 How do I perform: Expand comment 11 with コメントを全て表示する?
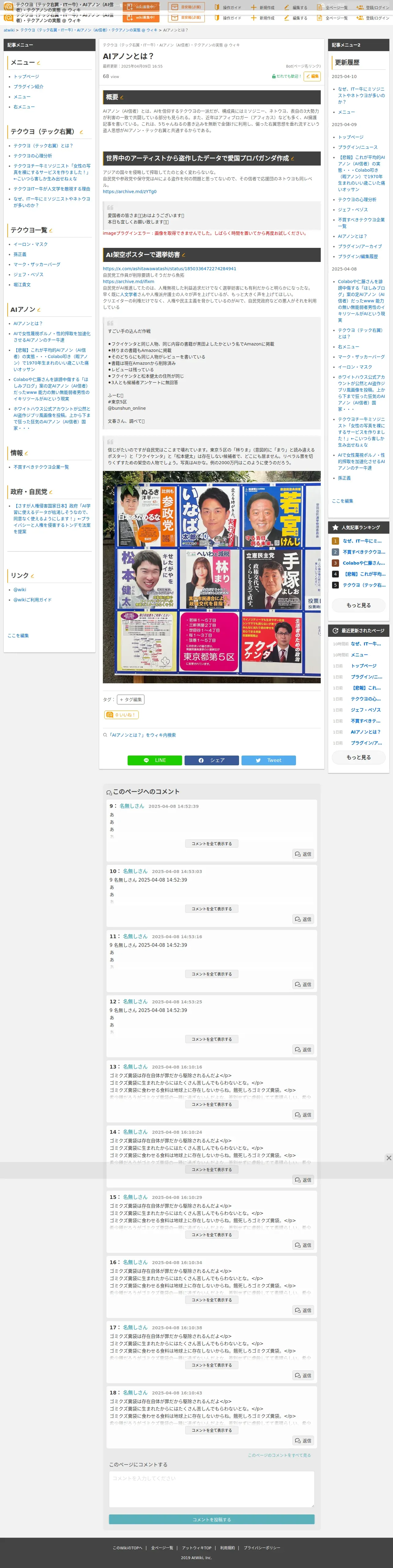[x=212, y=974]
